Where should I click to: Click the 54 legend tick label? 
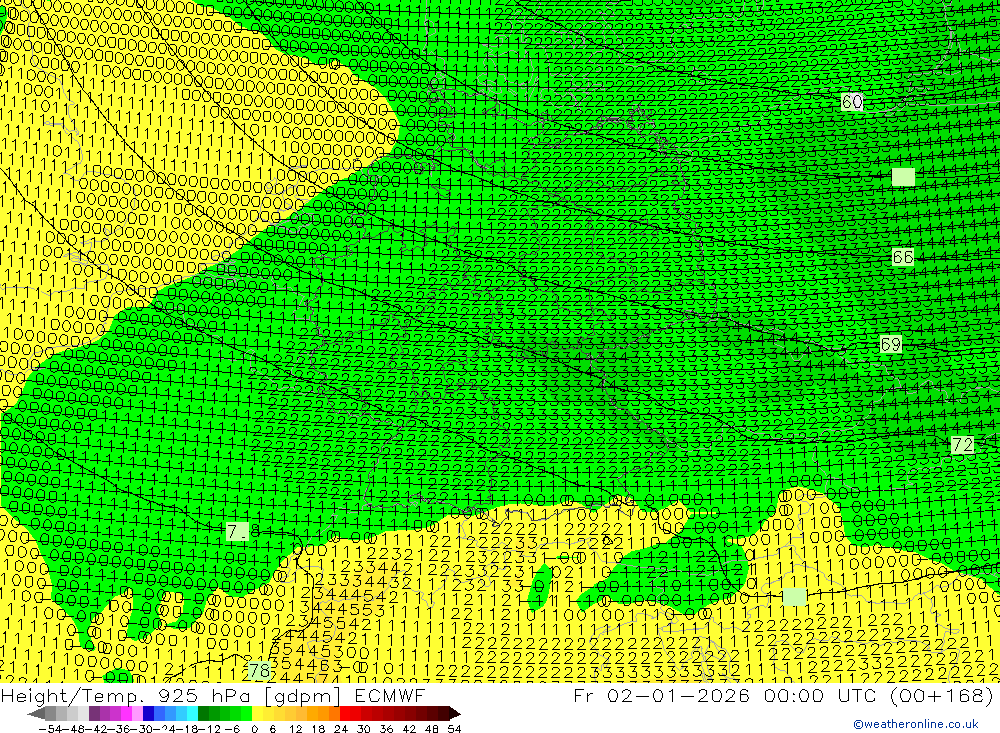click(x=454, y=729)
